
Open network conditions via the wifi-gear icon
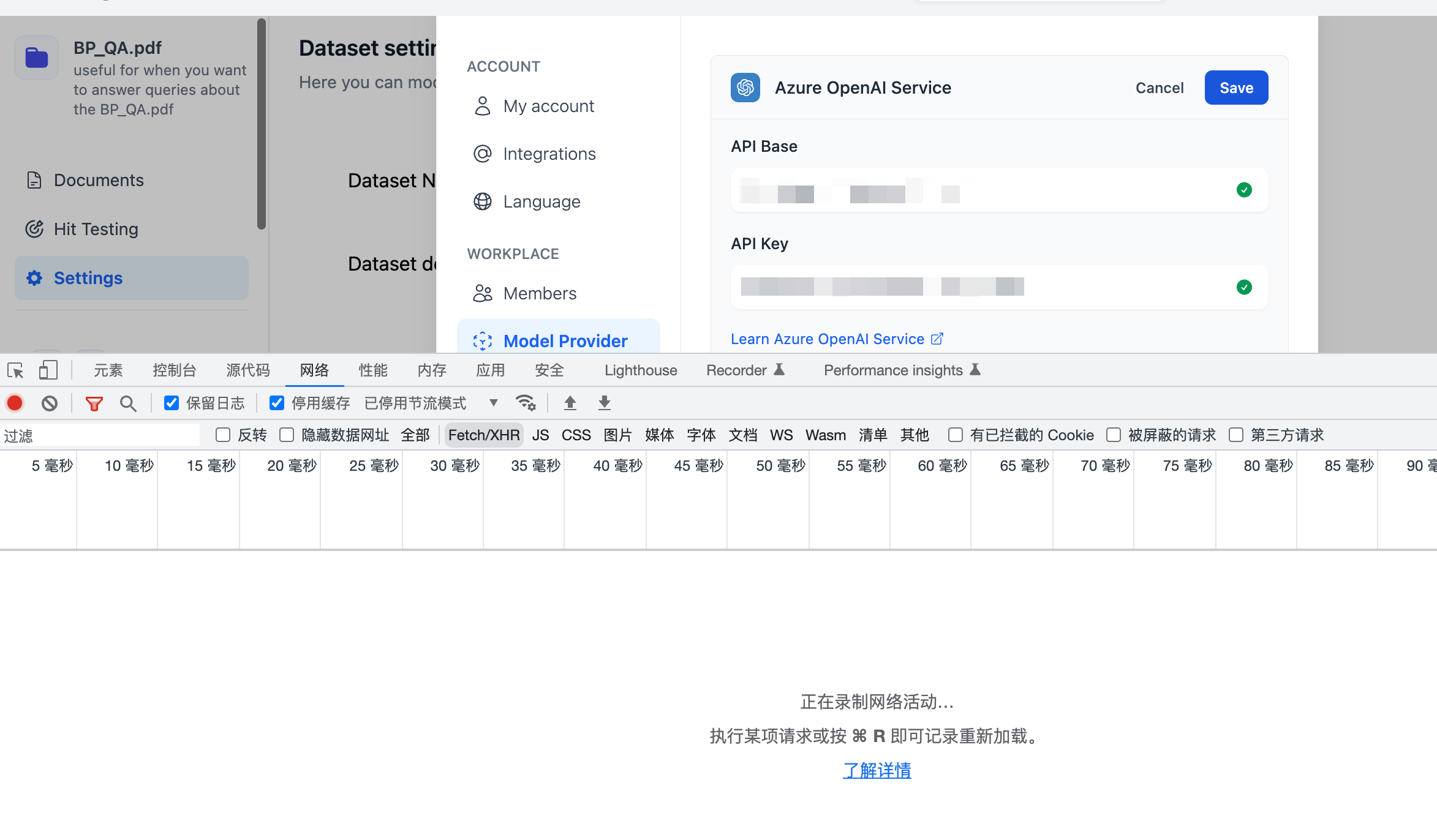[526, 403]
